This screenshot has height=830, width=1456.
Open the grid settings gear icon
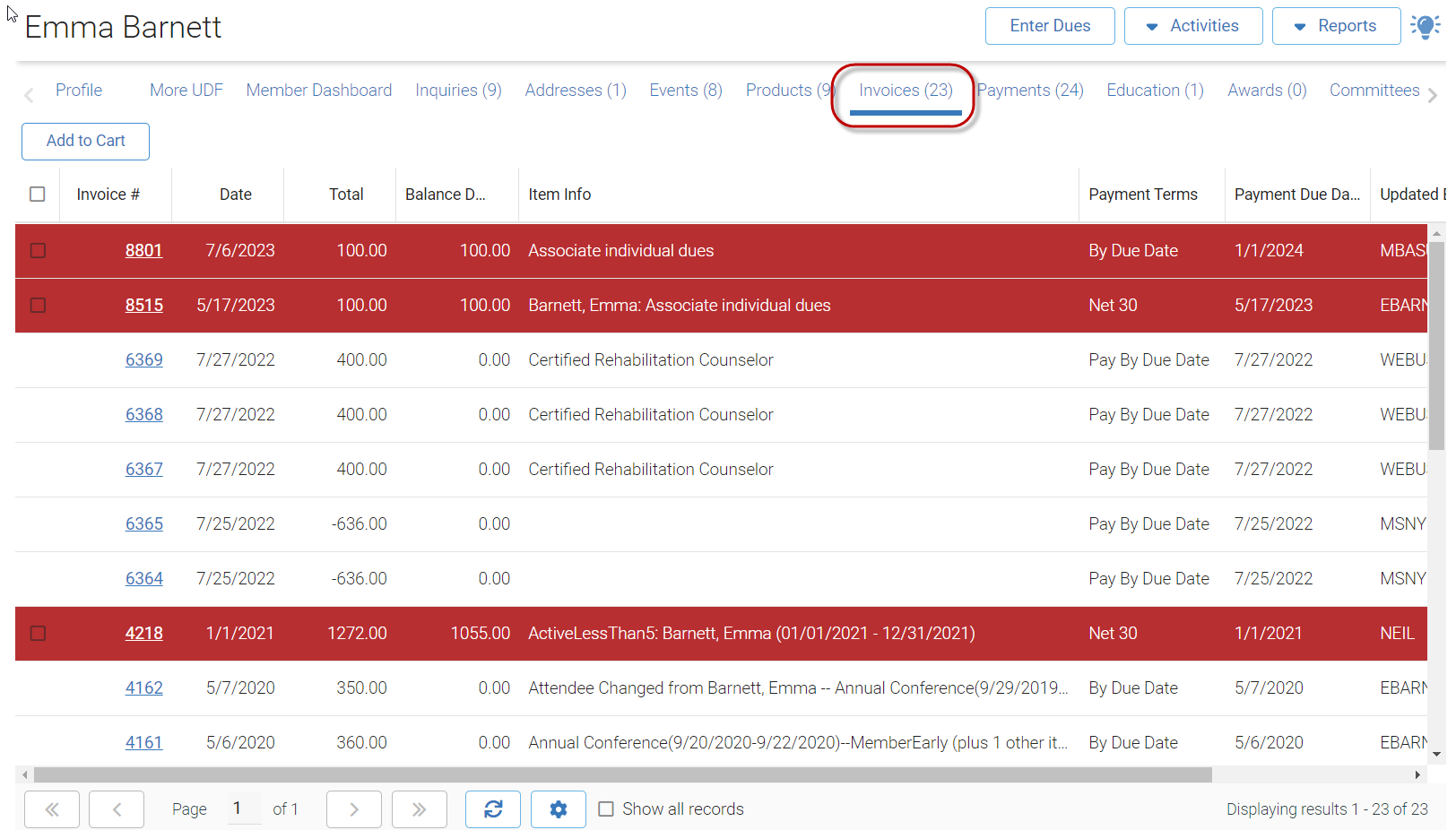tap(559, 809)
